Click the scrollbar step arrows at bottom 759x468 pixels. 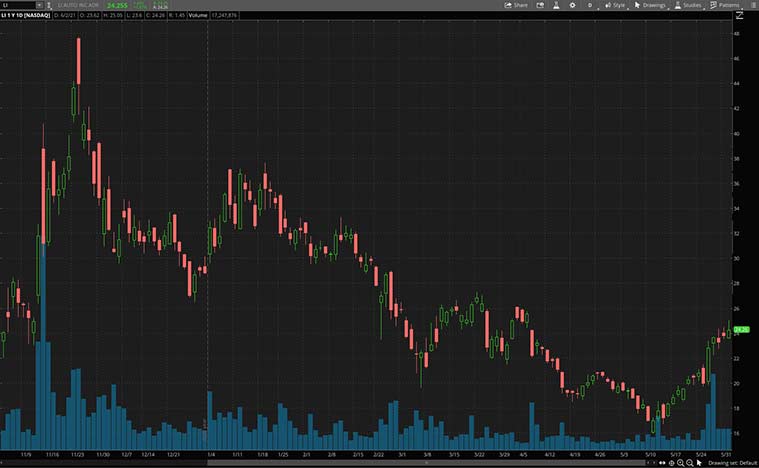[x=651, y=463]
